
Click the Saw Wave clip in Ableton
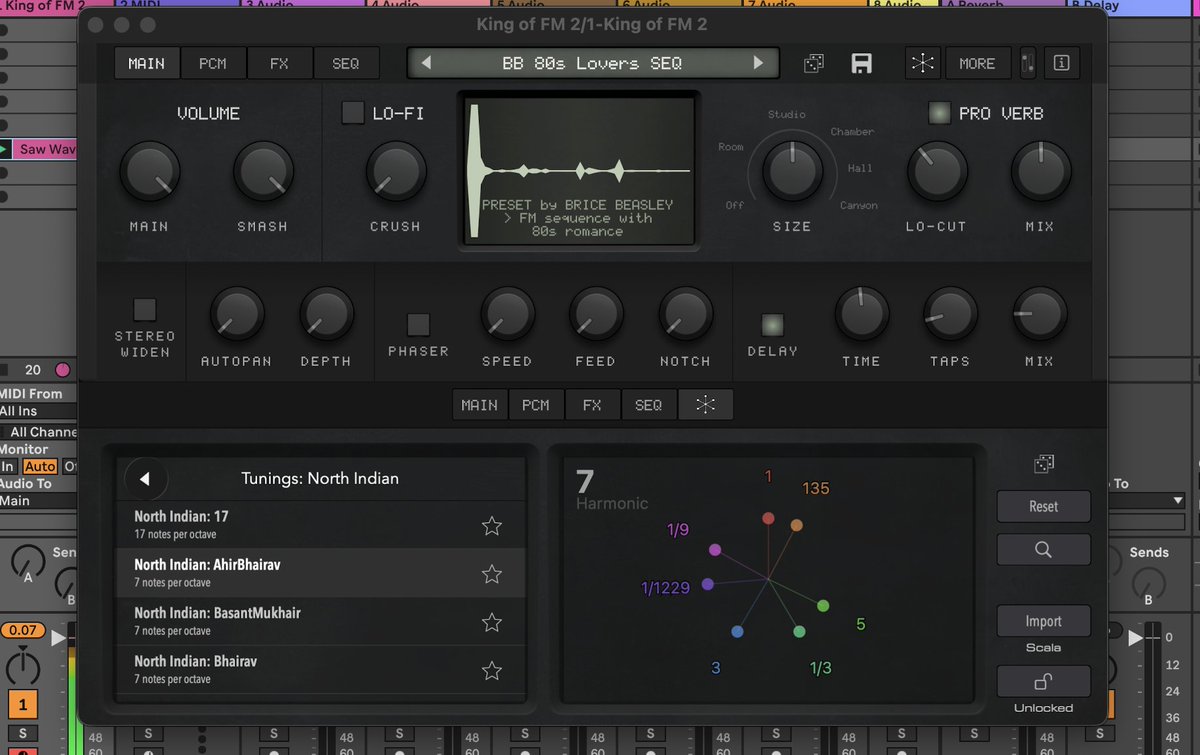pos(45,149)
